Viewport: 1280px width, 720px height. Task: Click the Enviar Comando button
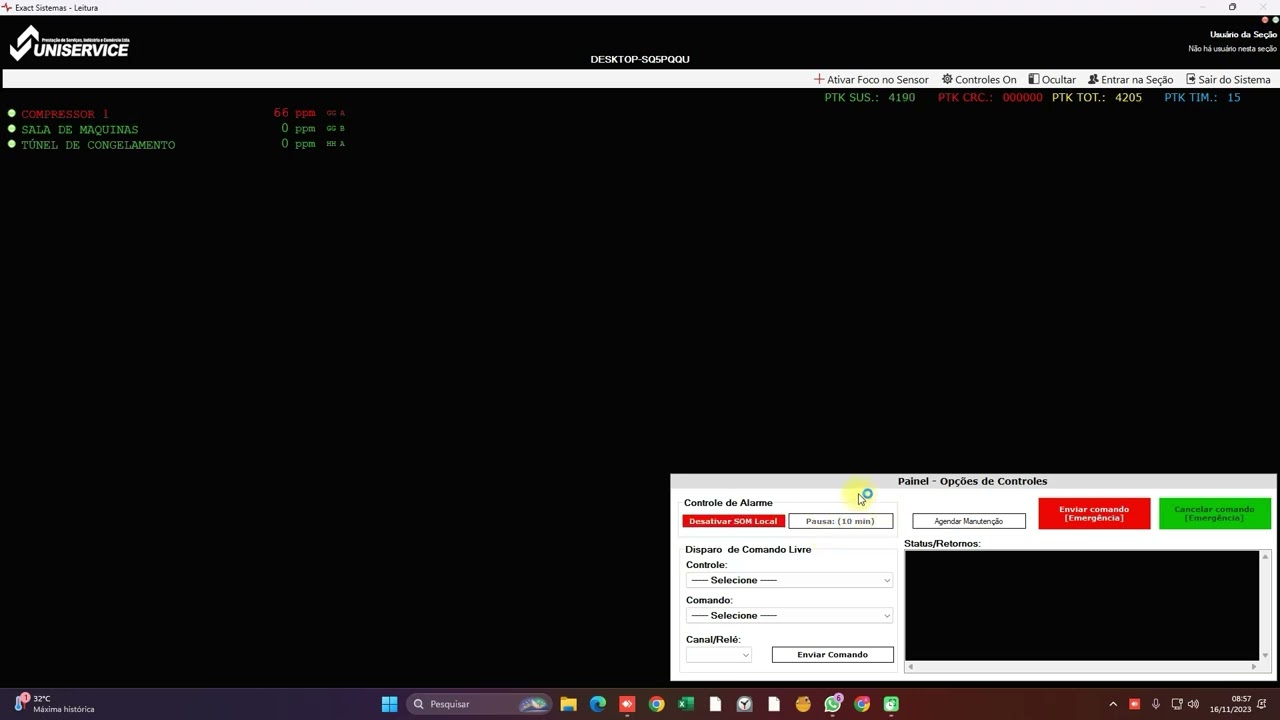[832, 655]
